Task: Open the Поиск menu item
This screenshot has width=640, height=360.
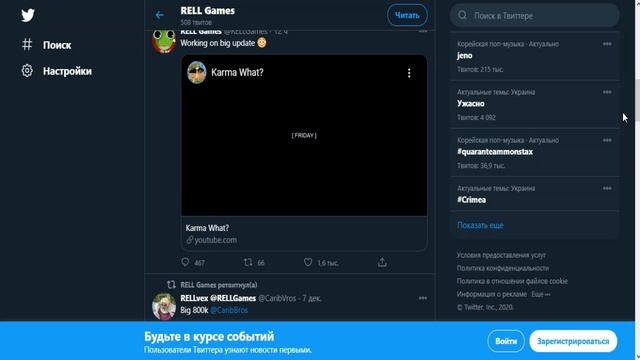Action: coord(47,44)
